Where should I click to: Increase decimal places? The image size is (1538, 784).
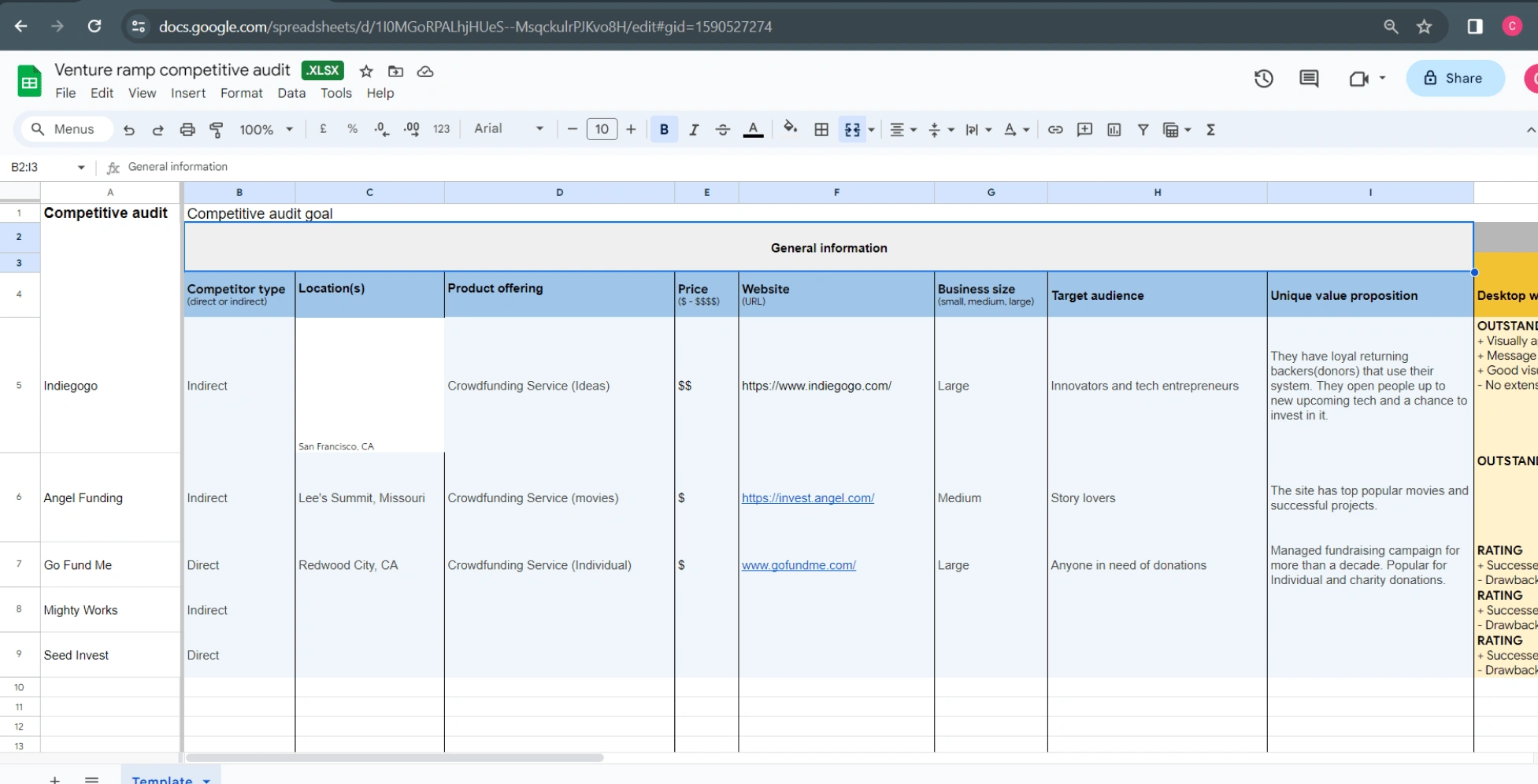[411, 129]
